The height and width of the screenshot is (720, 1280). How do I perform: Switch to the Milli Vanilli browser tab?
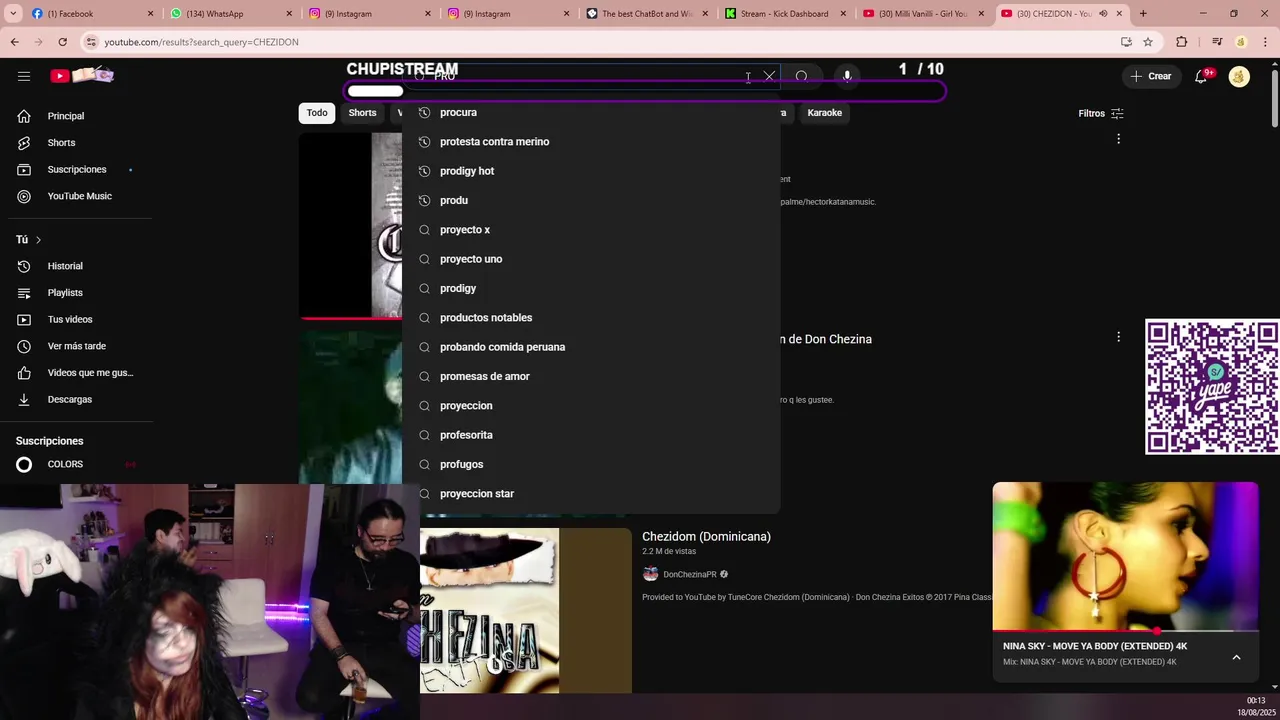923,13
